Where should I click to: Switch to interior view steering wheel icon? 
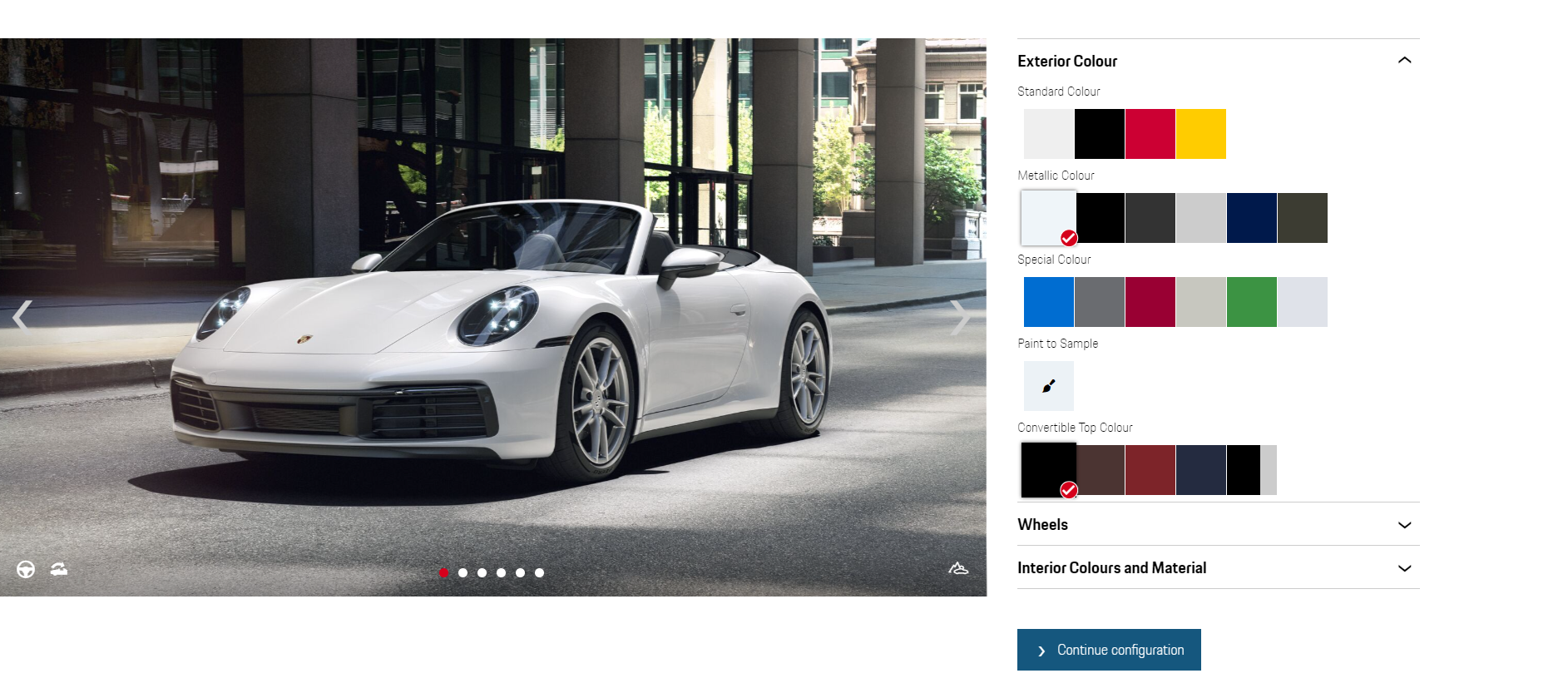(x=26, y=569)
